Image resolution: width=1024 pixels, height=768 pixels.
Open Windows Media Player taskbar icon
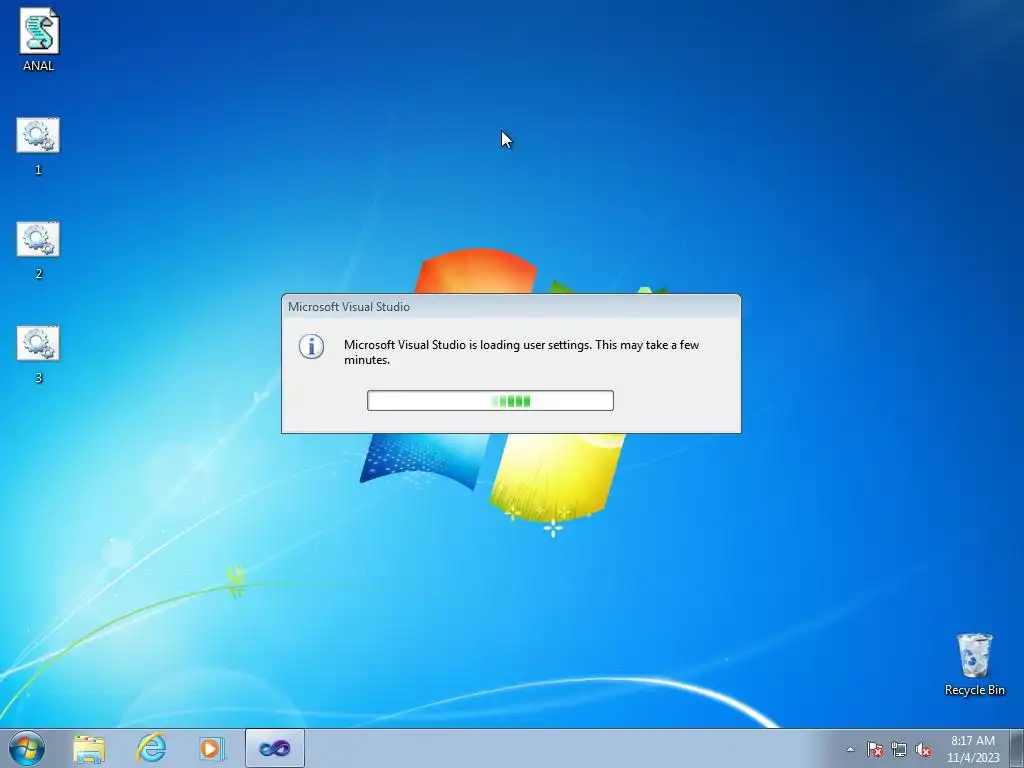pyautogui.click(x=212, y=748)
